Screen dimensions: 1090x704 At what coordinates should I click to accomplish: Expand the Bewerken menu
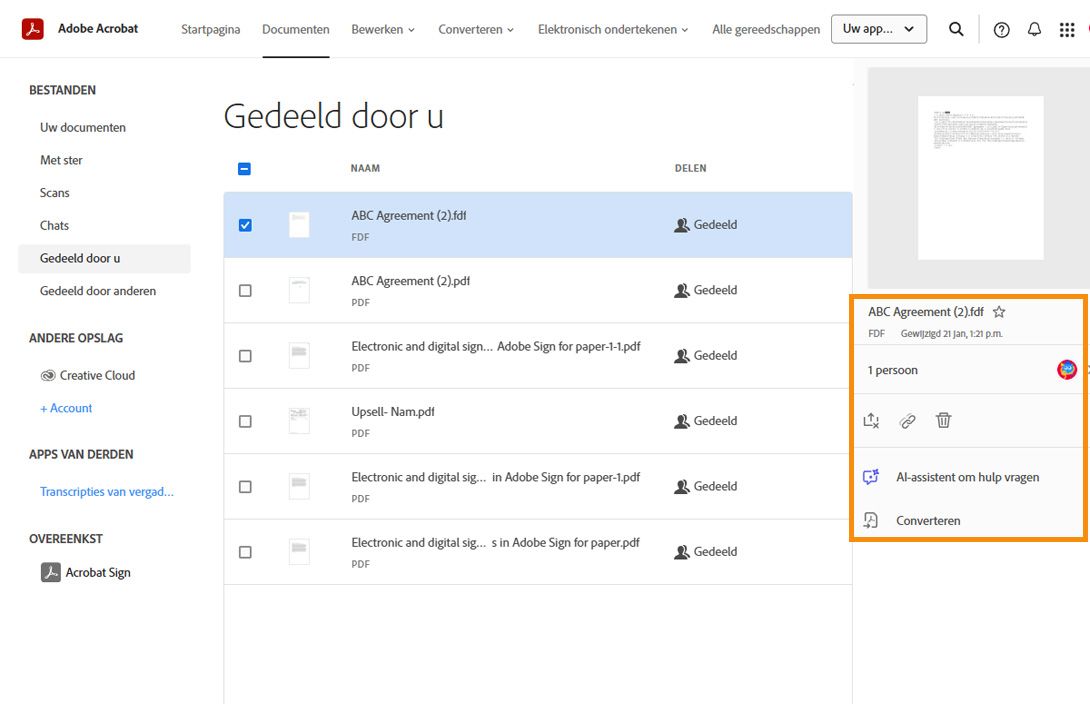(383, 29)
